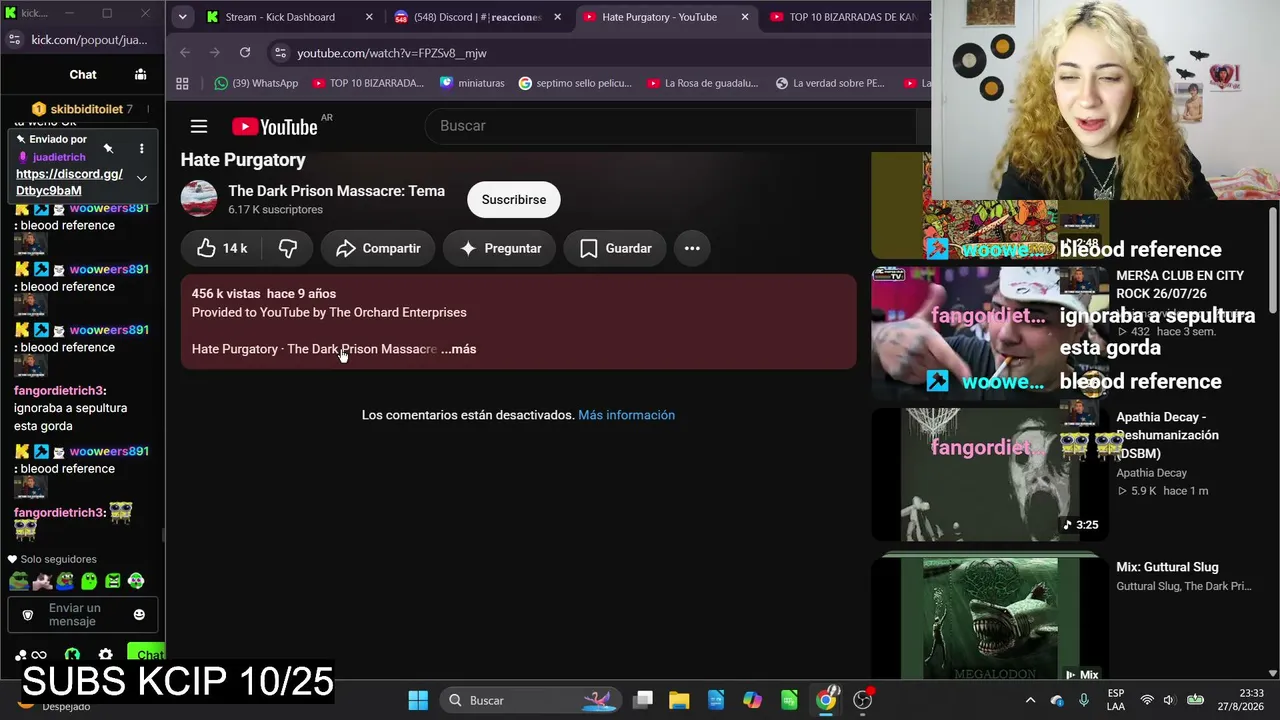This screenshot has width=1280, height=720.
Task: Open the La verdad sobre PE bookmark
Action: click(x=830, y=83)
